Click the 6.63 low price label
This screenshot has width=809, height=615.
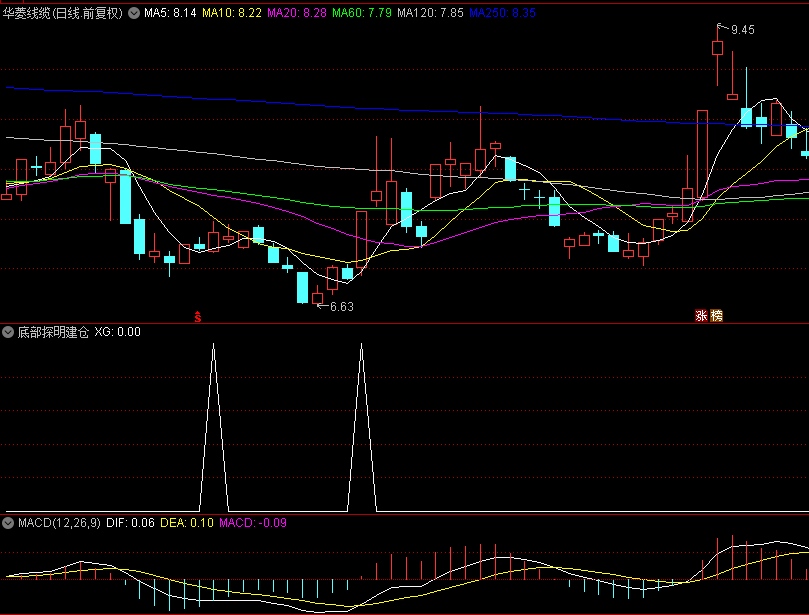[x=342, y=307]
